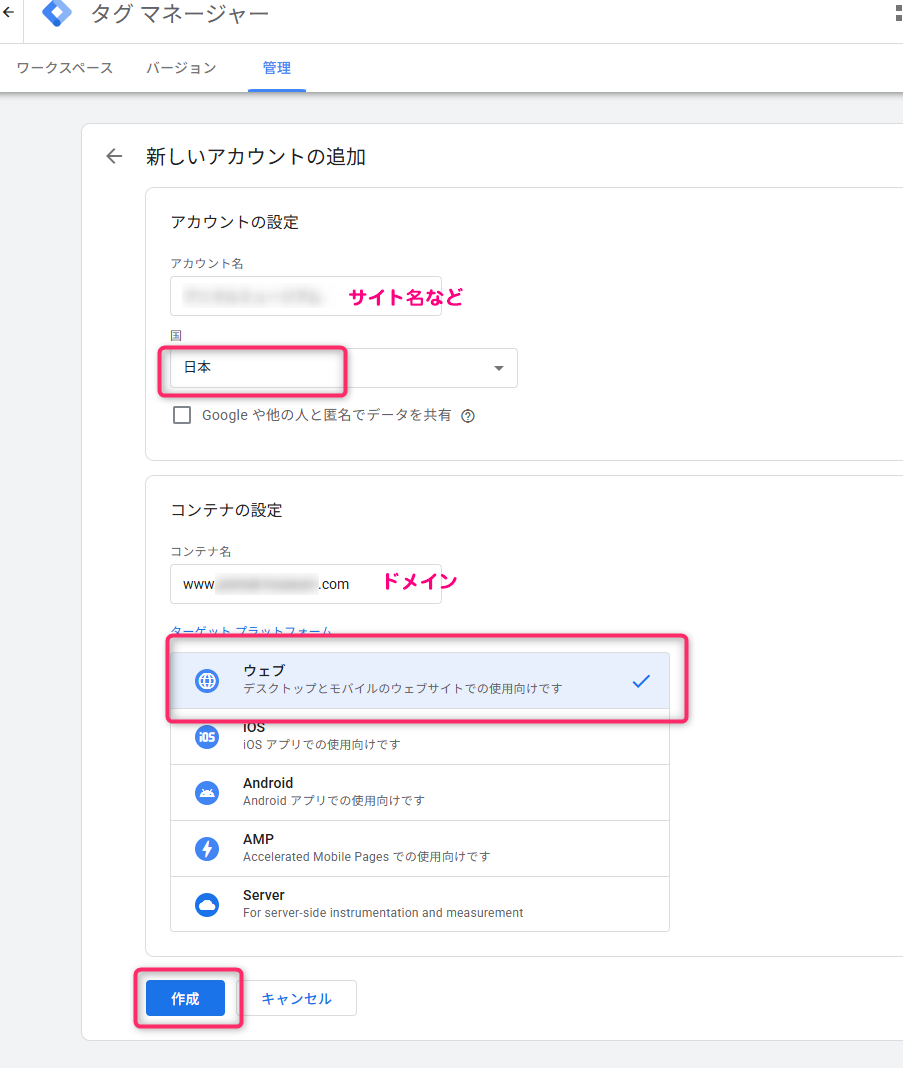The height and width of the screenshot is (1068, 903).
Task: Click the globe icon for ウェブ platform
Action: click(207, 681)
